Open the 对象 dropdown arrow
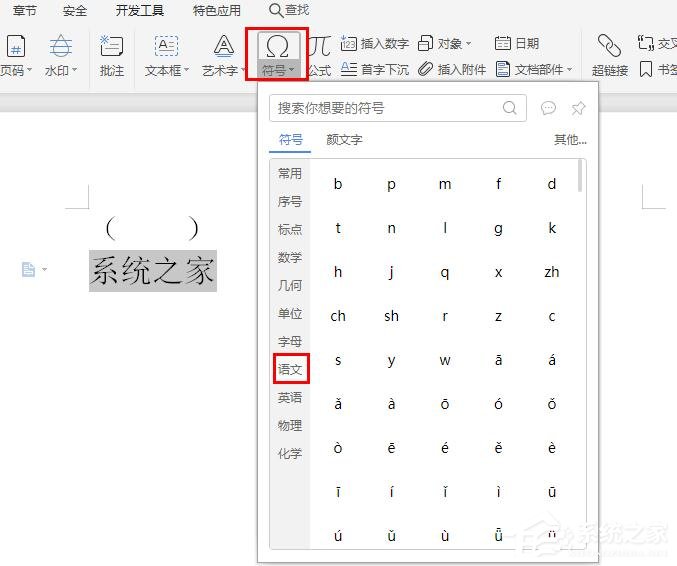The image size is (677, 566). (x=468, y=44)
